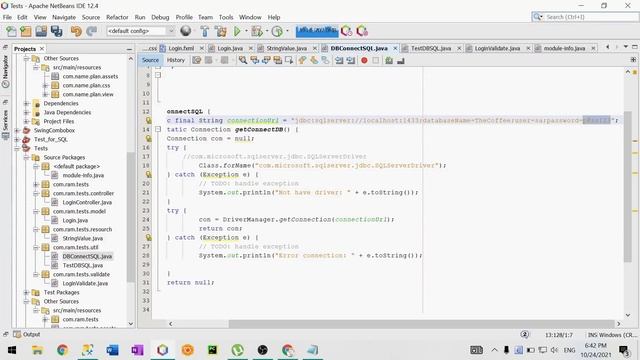Click the Clean and Build Project icon
This screenshot has width=640, height=360.
(x=221, y=31)
